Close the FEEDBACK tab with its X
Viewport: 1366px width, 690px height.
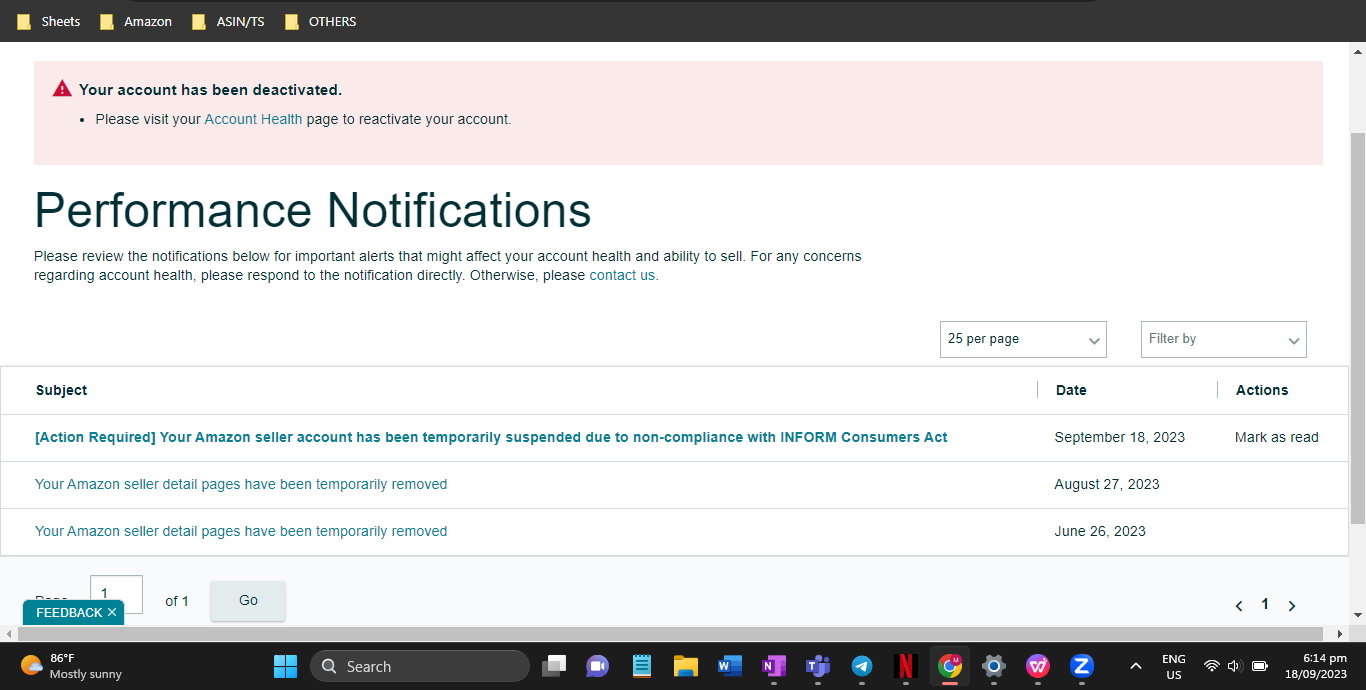click(x=112, y=612)
